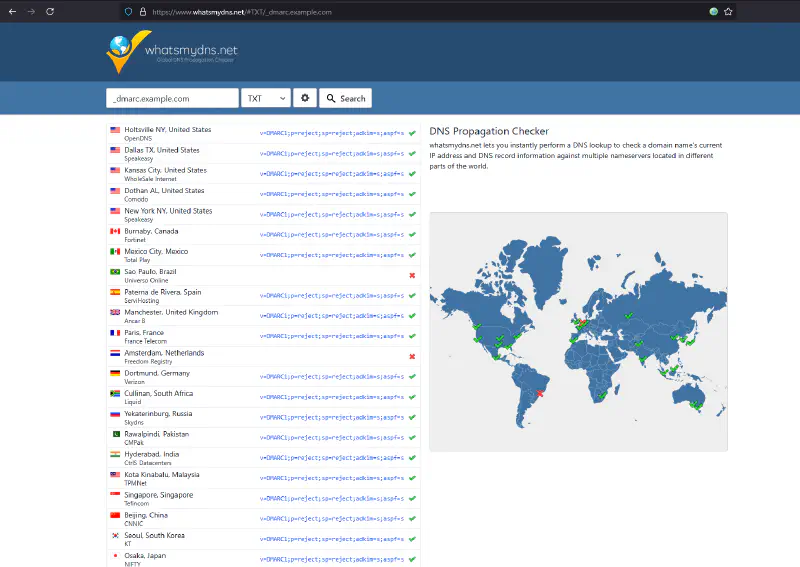Select the Seoul, South Korea row
The width and height of the screenshot is (800, 567).
pyautogui.click(x=263, y=539)
